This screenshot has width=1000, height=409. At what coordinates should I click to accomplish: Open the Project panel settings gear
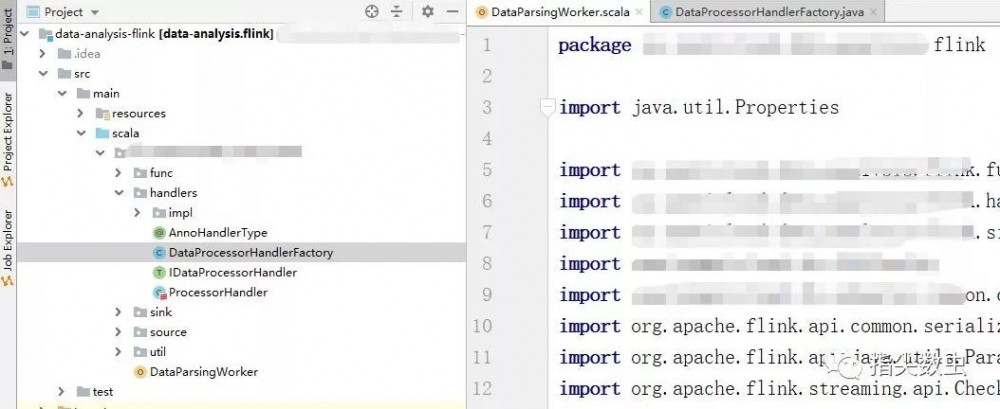point(427,11)
